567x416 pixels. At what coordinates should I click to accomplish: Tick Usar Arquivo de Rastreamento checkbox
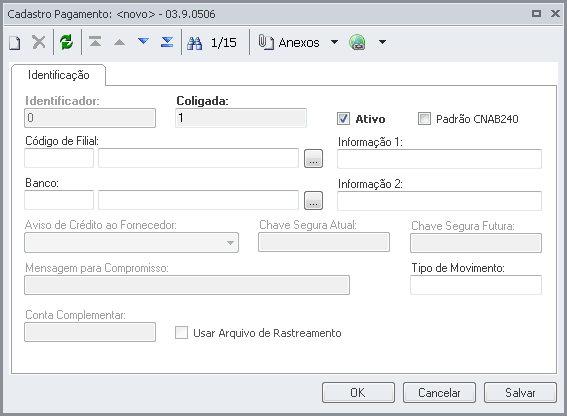coord(181,333)
